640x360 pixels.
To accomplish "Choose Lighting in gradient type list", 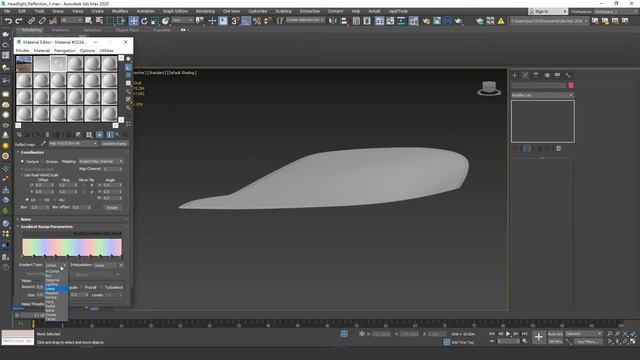I will tap(51, 284).
